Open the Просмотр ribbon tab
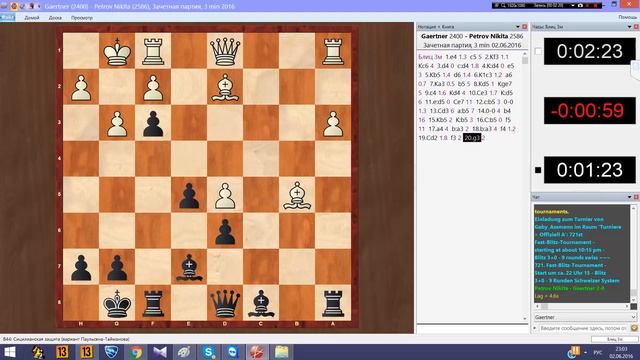Screen dimensions: 640x360 (x=82, y=18)
